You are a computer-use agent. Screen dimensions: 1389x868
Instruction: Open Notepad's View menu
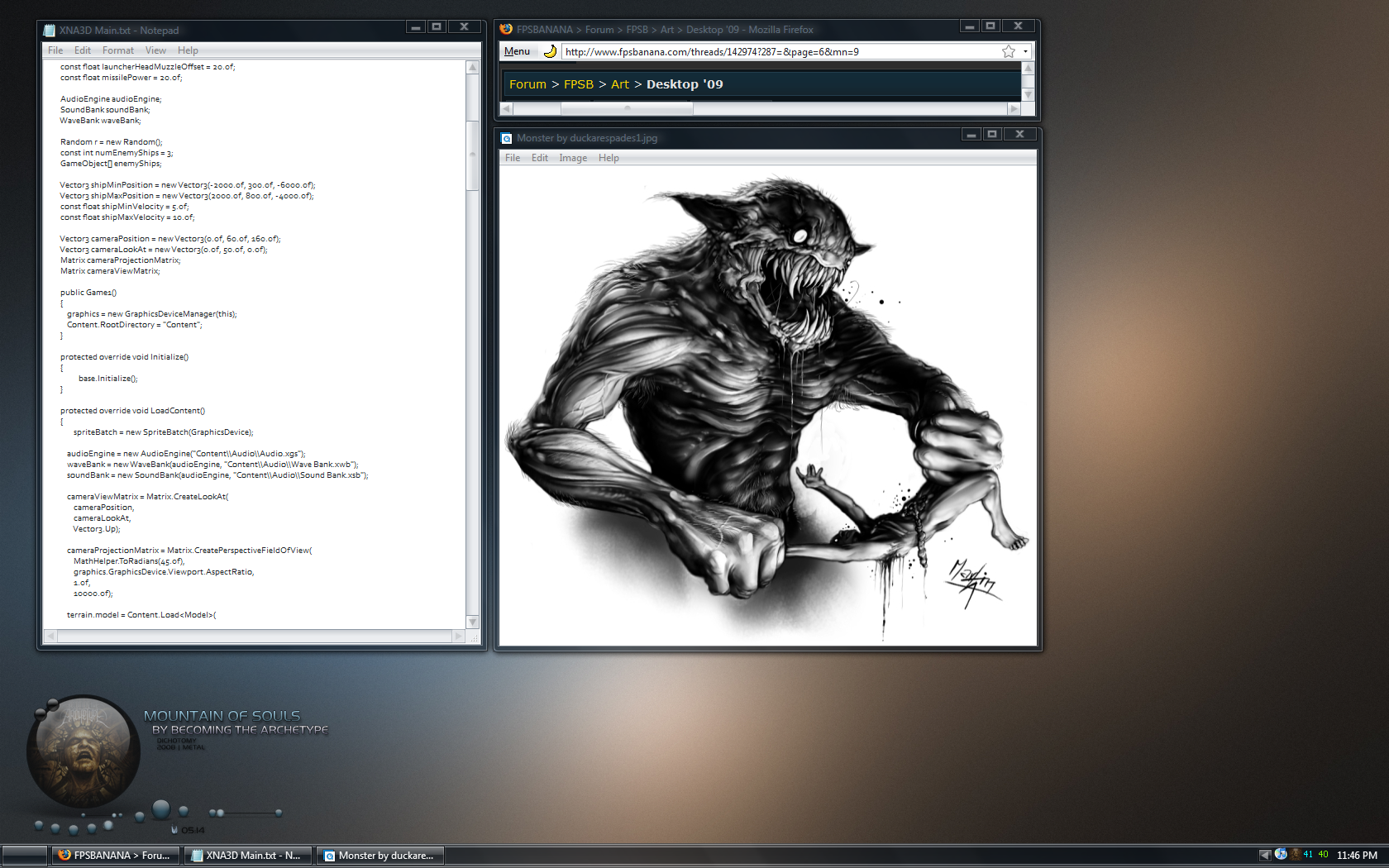(x=155, y=50)
